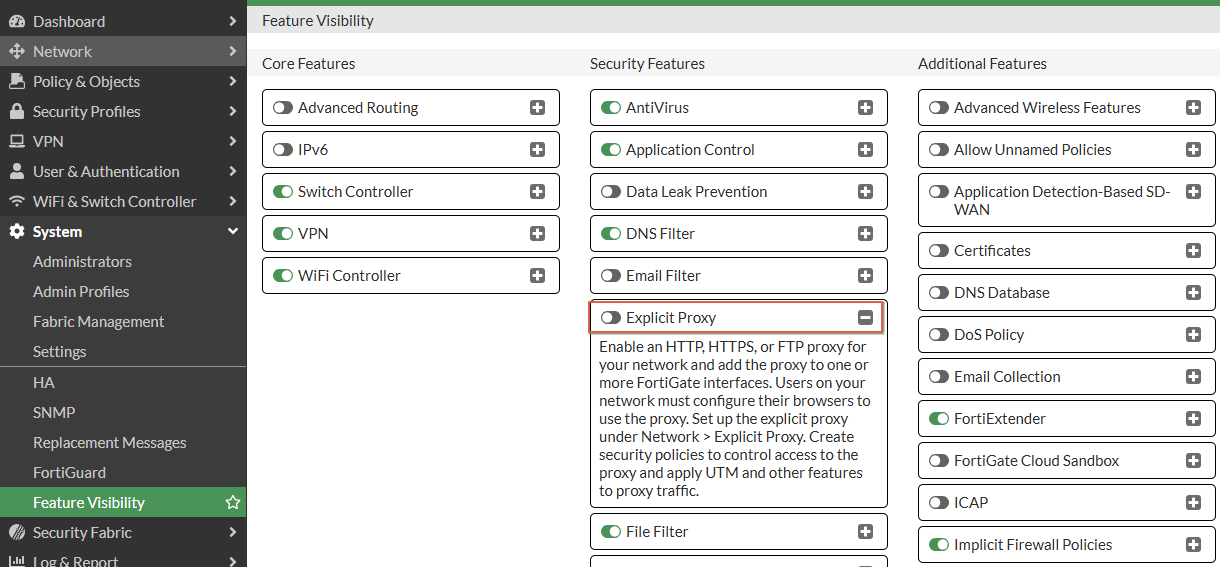The width and height of the screenshot is (1220, 567).
Task: Expand the Network menu chevron
Action: 232,51
